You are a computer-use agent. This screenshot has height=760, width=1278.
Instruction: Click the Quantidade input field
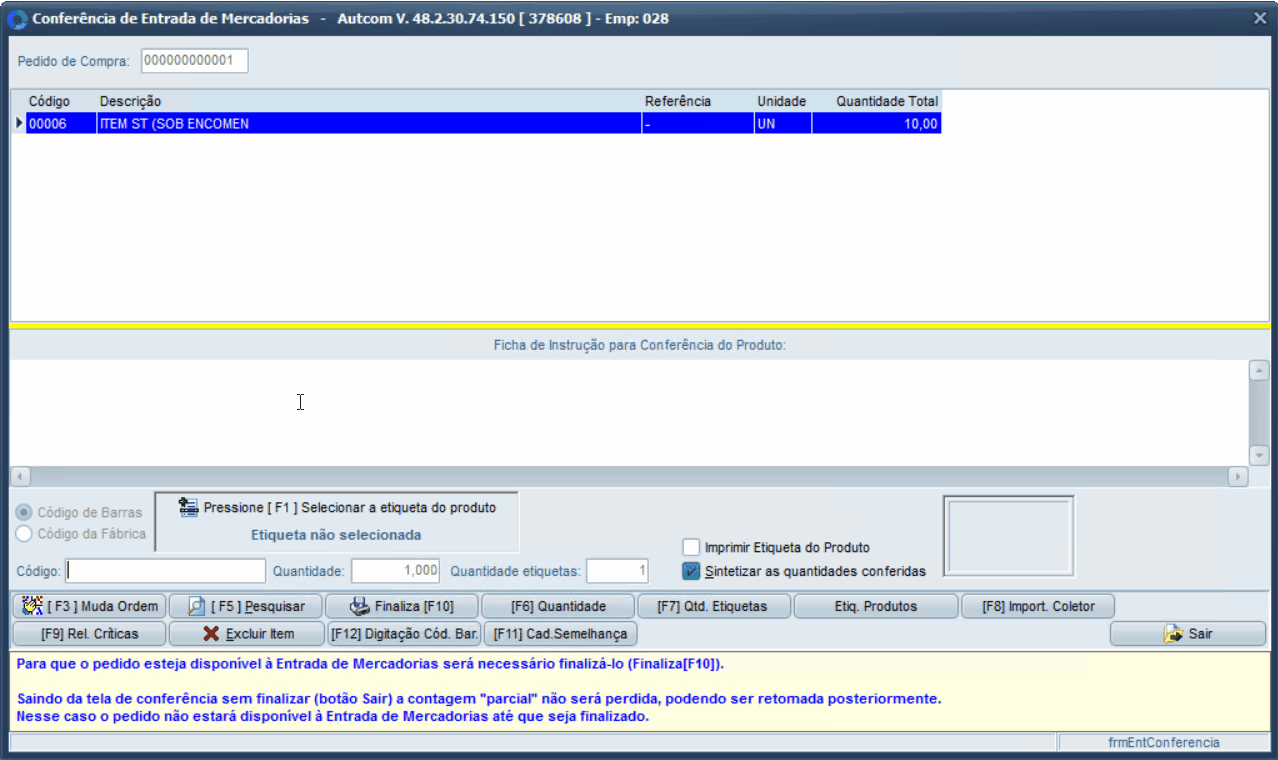(x=396, y=571)
